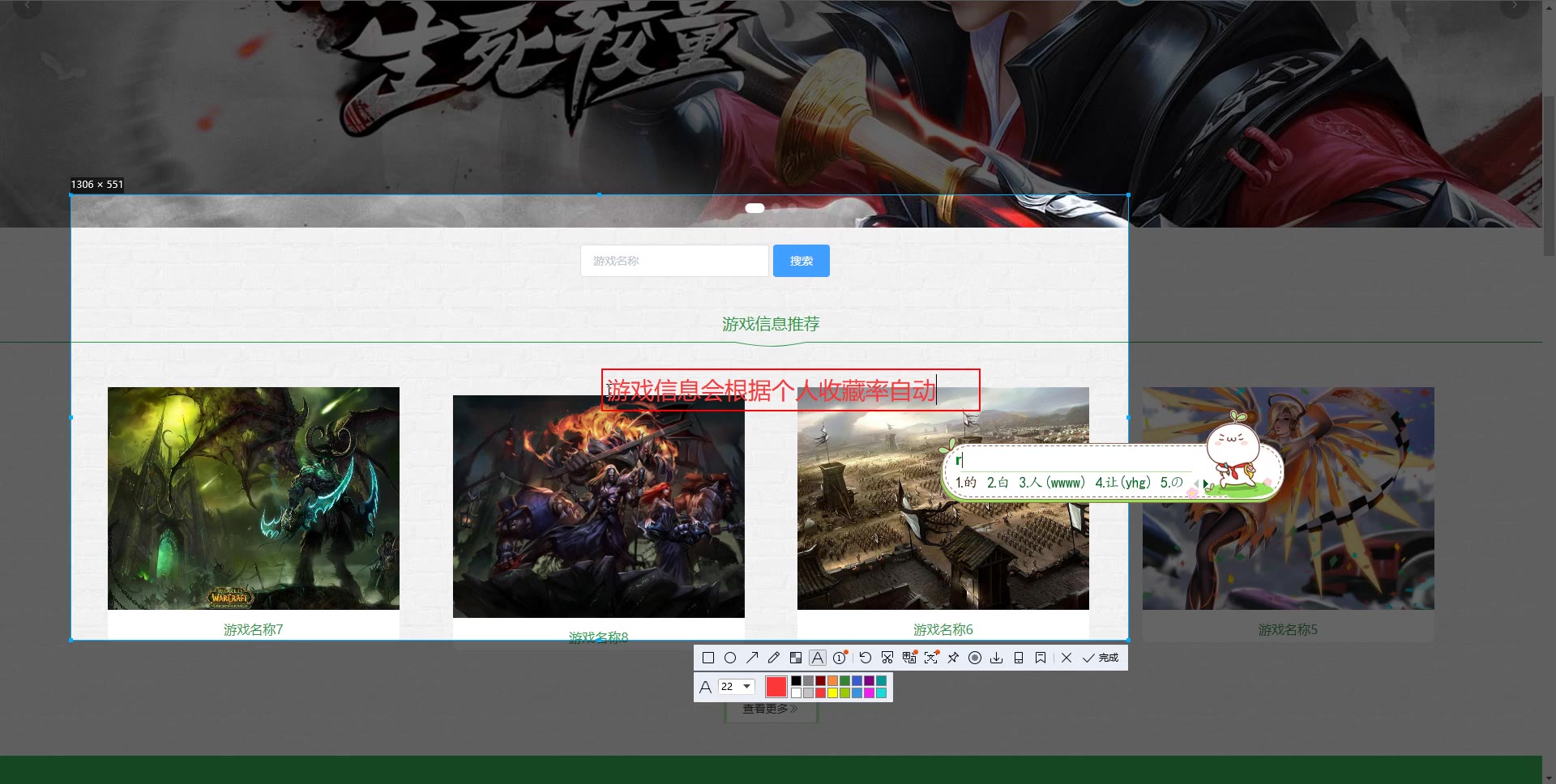Undo the last annotation
The height and width of the screenshot is (784, 1556).
866,658
